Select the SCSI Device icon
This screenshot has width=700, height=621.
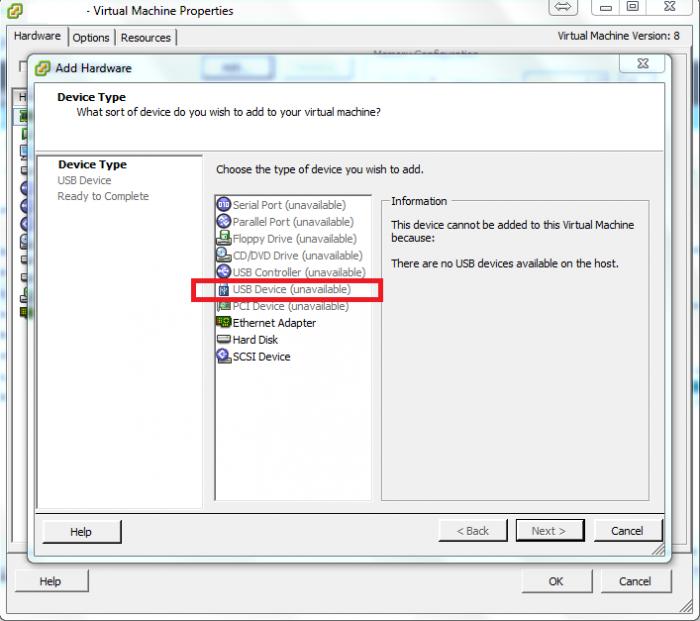tap(224, 356)
